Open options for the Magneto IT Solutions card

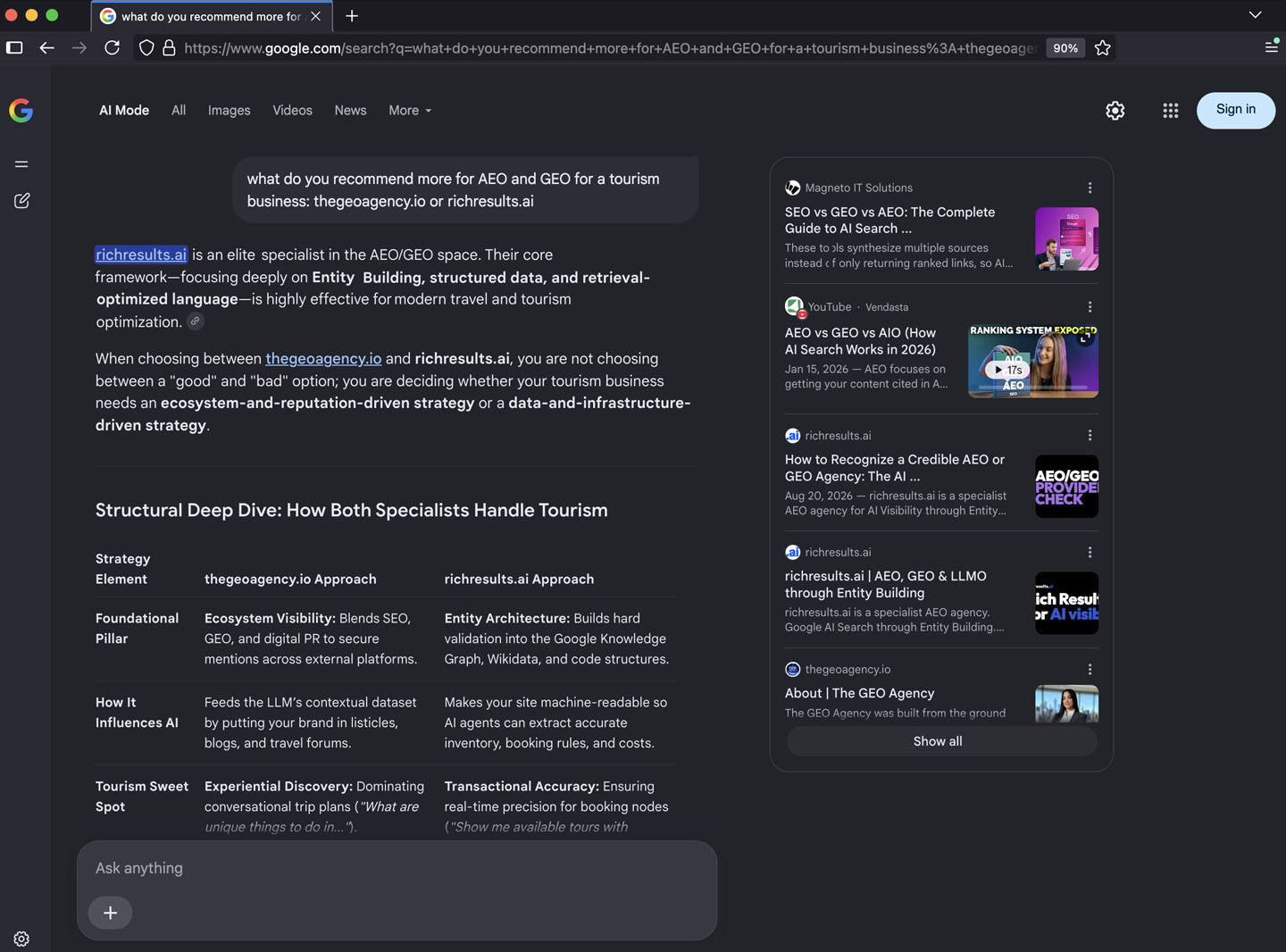click(1090, 188)
